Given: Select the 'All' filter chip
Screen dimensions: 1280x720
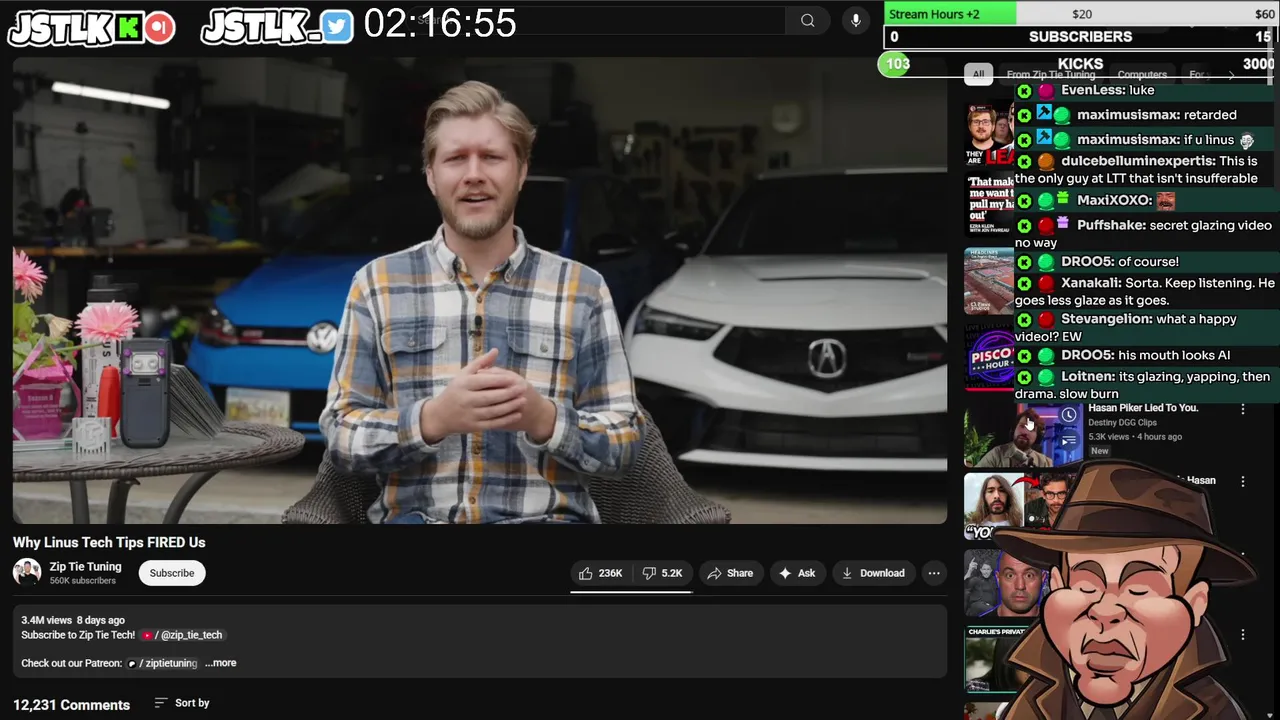Looking at the screenshot, I should (978, 74).
